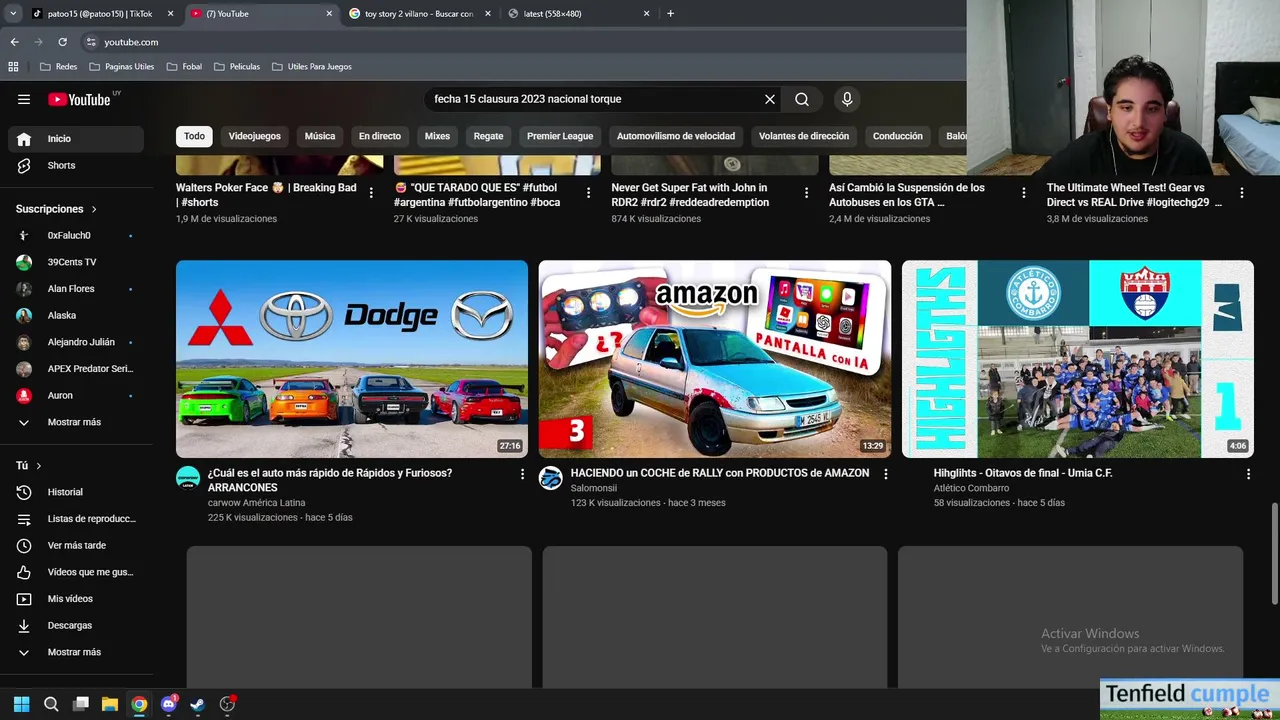Open Utiles Para Juegos bookmarks folder
Viewport: 1280px width, 720px height.
click(x=312, y=67)
